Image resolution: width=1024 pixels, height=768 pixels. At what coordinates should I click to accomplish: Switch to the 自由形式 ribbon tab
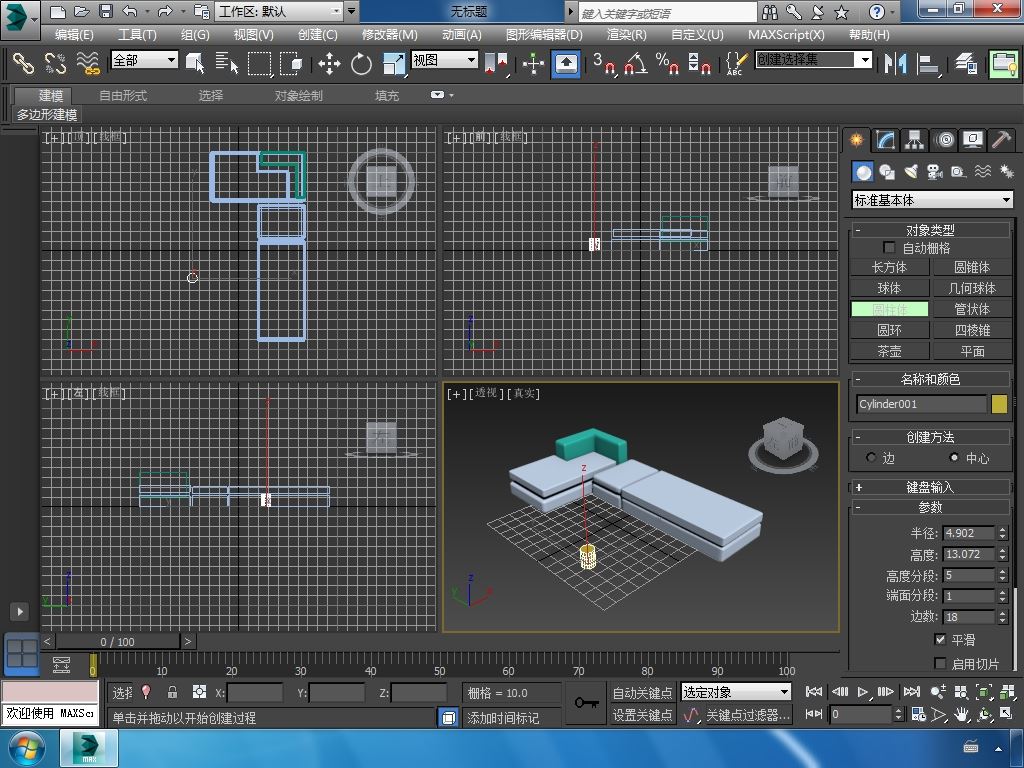click(123, 95)
